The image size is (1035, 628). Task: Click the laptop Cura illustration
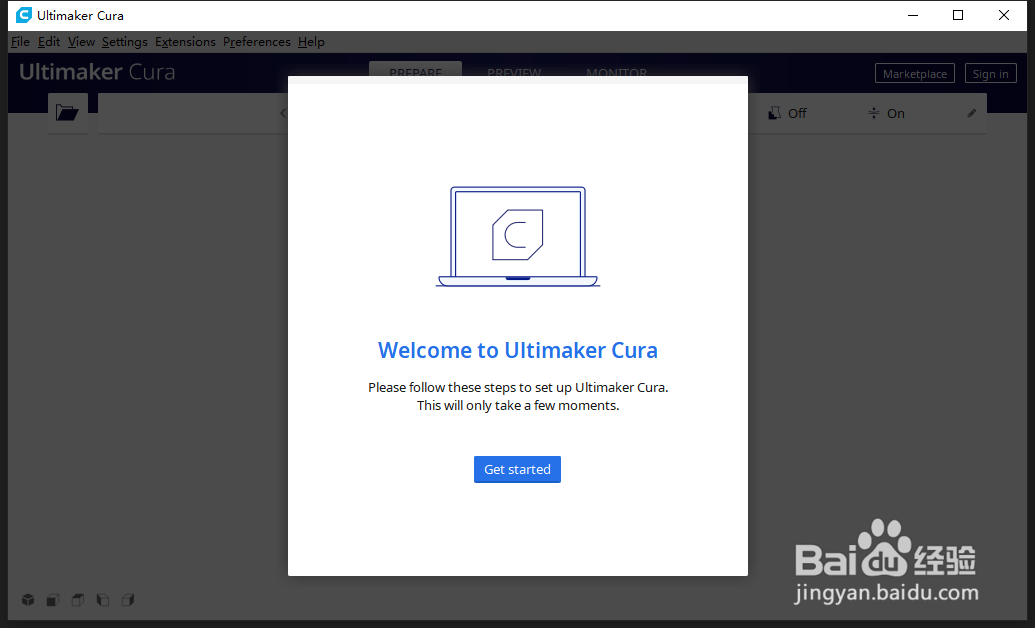point(518,237)
